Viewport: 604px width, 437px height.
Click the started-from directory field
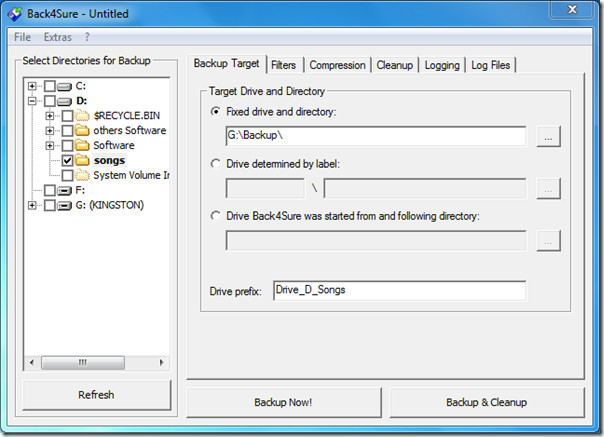click(376, 241)
